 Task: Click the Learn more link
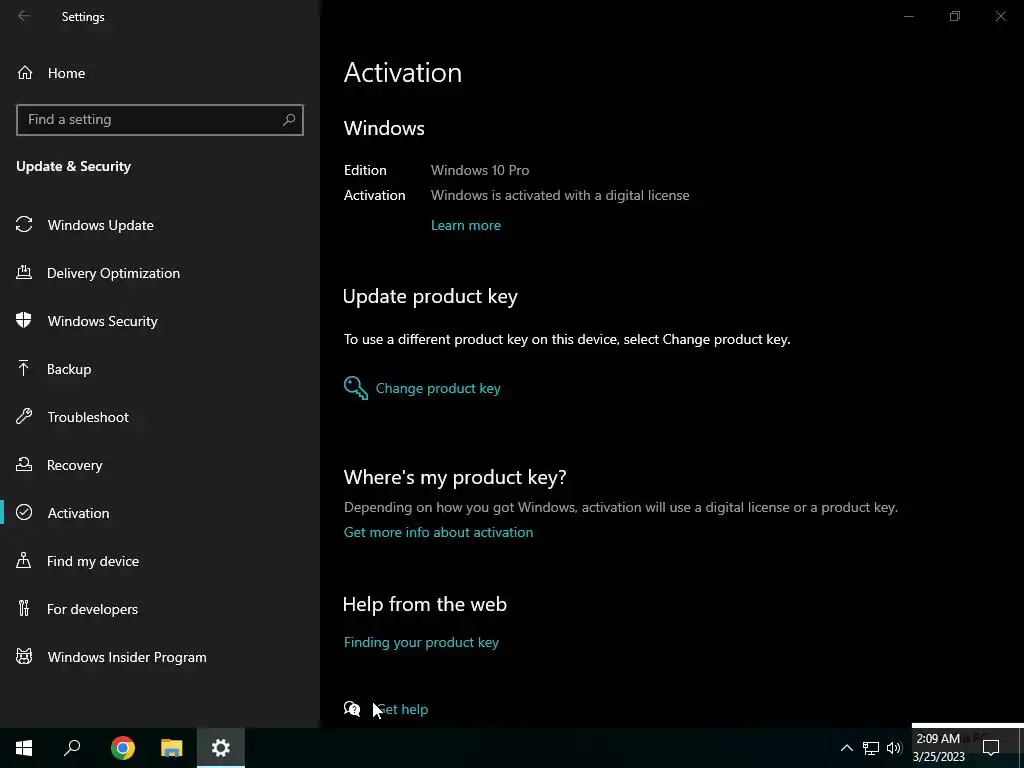click(x=466, y=225)
